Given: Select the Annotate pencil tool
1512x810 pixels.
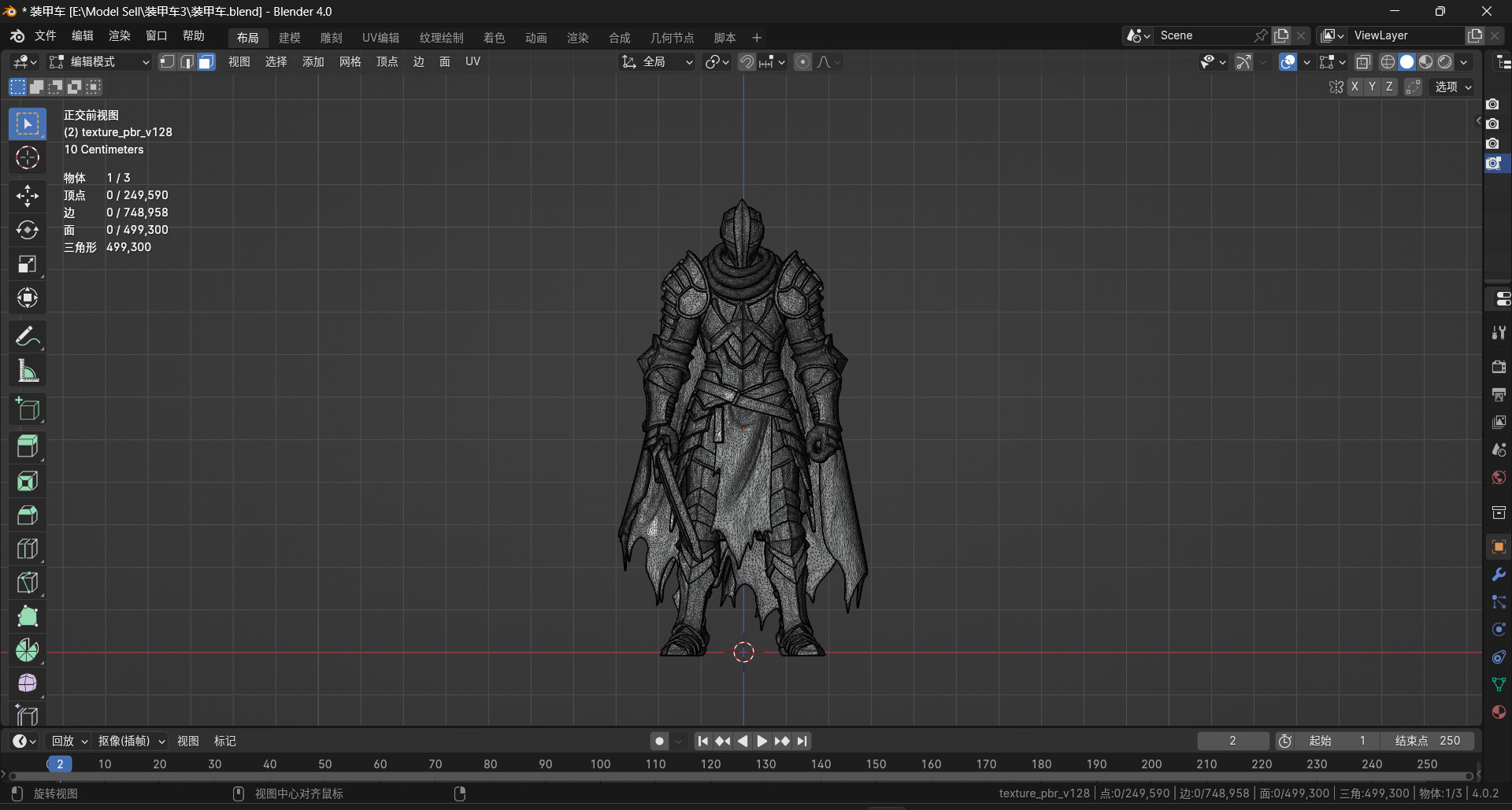Looking at the screenshot, I should tap(28, 337).
